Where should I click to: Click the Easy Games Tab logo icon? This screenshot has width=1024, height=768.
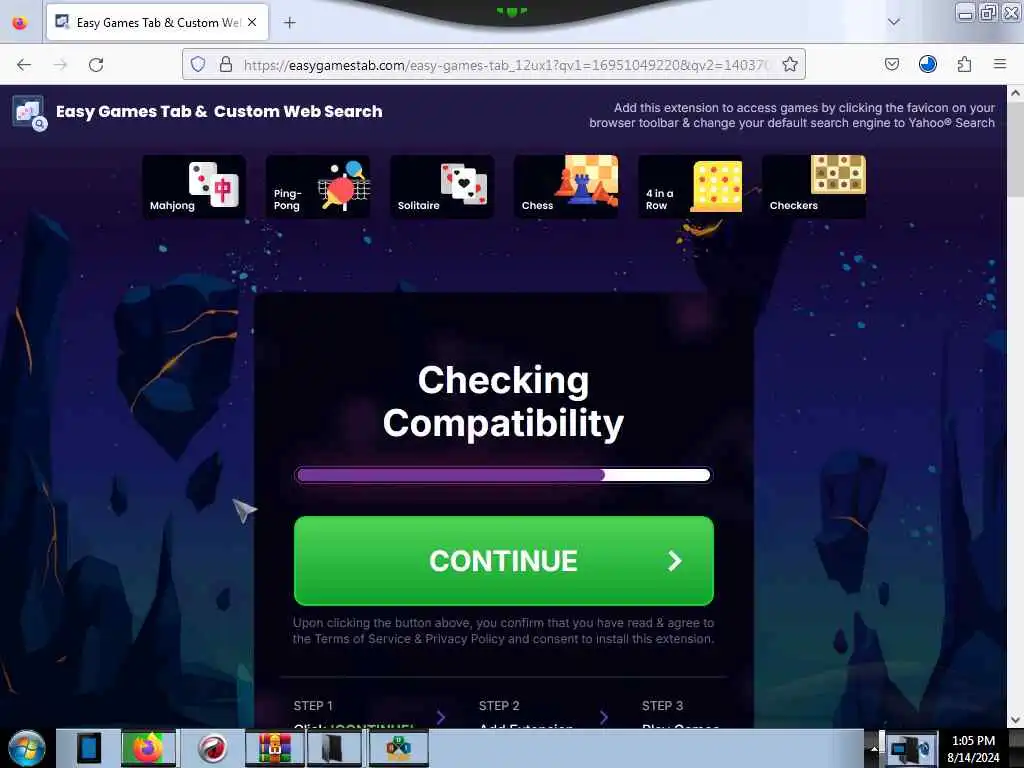(29, 113)
